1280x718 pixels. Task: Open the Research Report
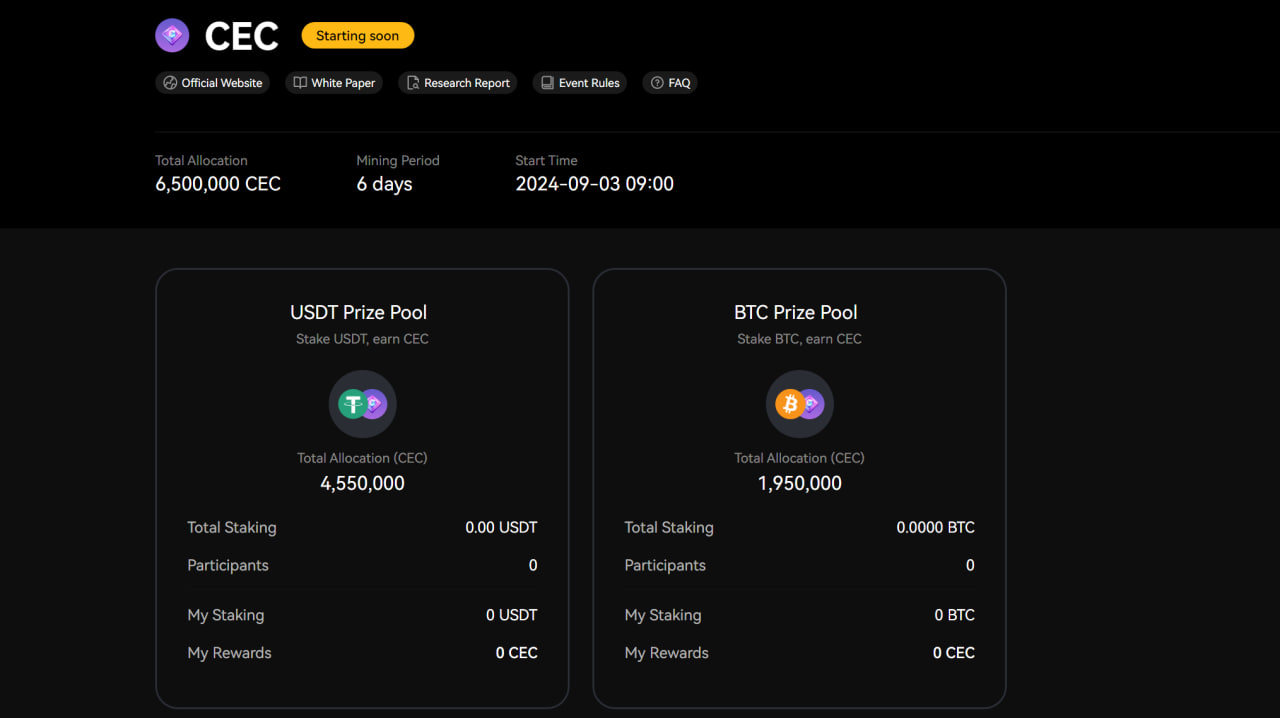pos(467,83)
